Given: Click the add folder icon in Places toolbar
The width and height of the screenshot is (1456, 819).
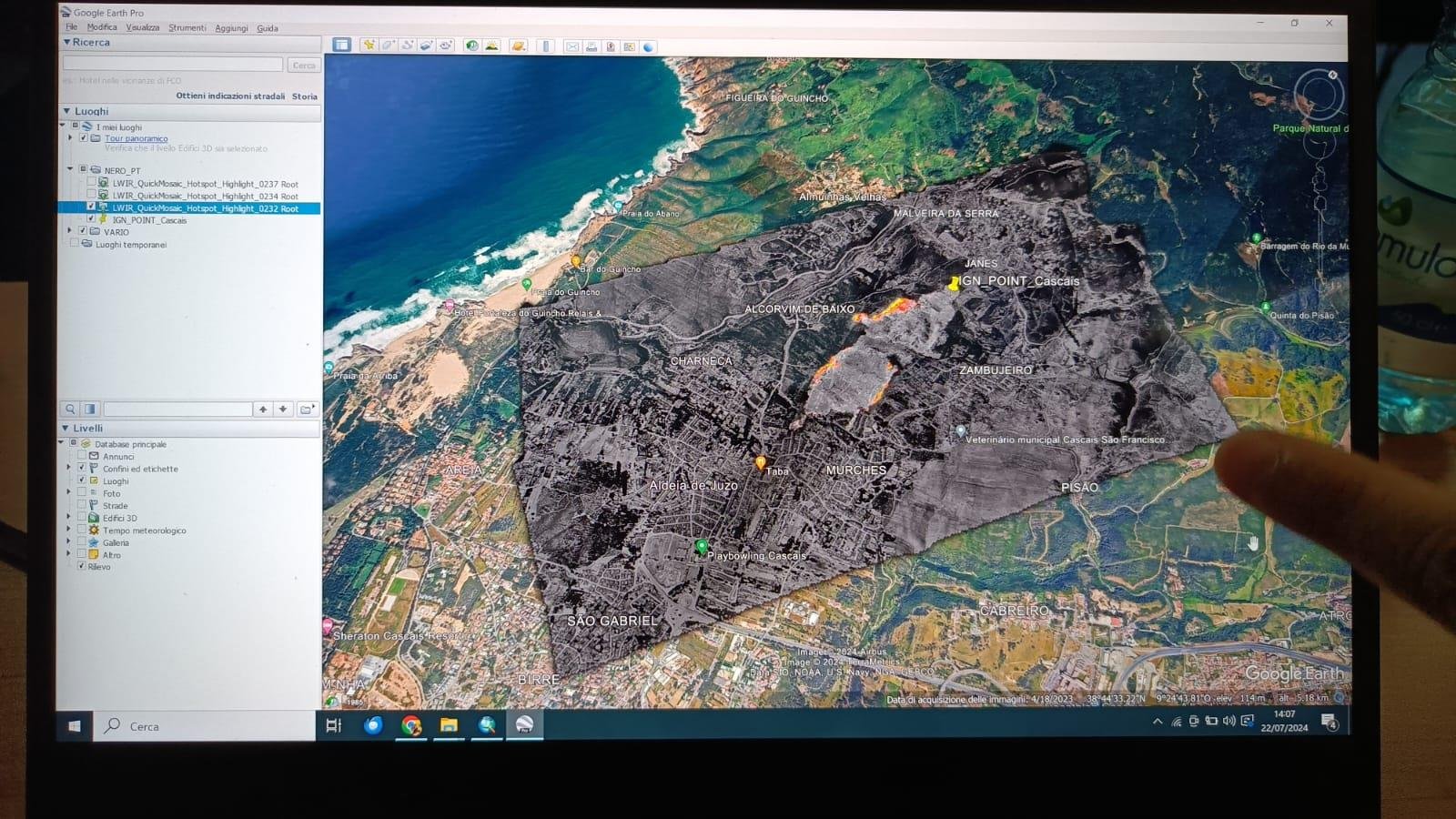Looking at the screenshot, I should 308,409.
